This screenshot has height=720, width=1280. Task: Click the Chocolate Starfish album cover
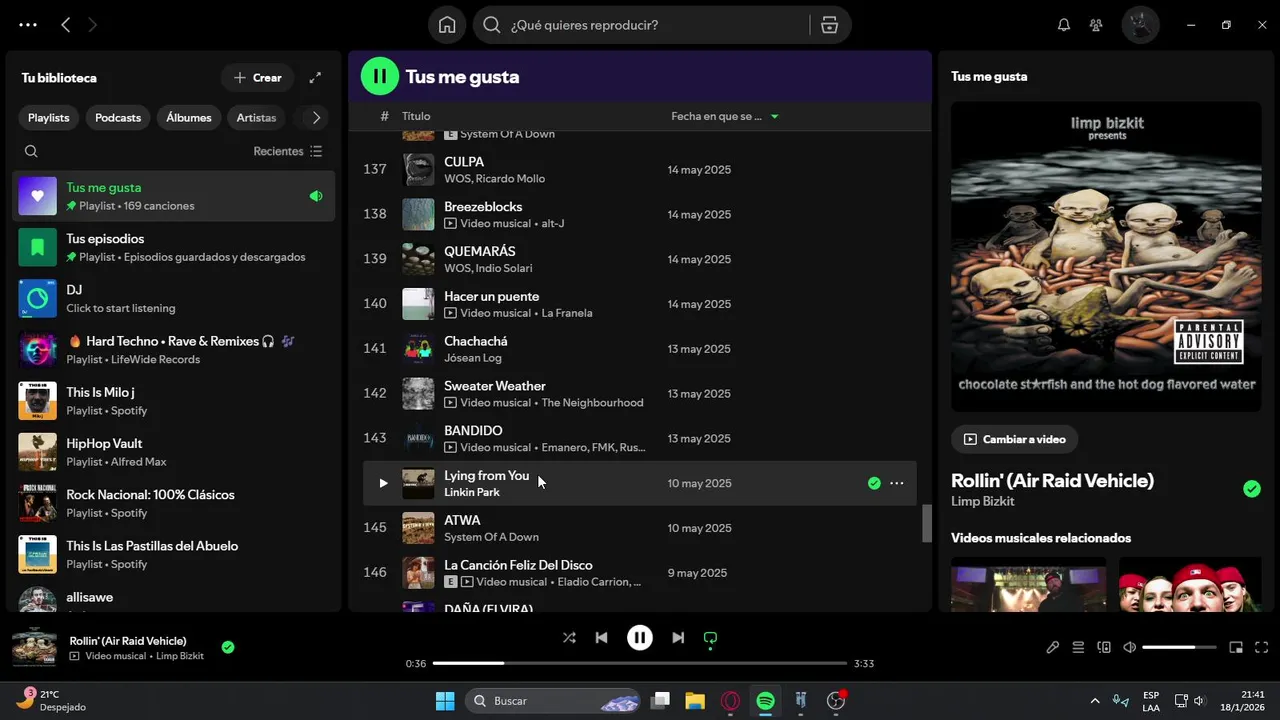pyautogui.click(x=1106, y=256)
